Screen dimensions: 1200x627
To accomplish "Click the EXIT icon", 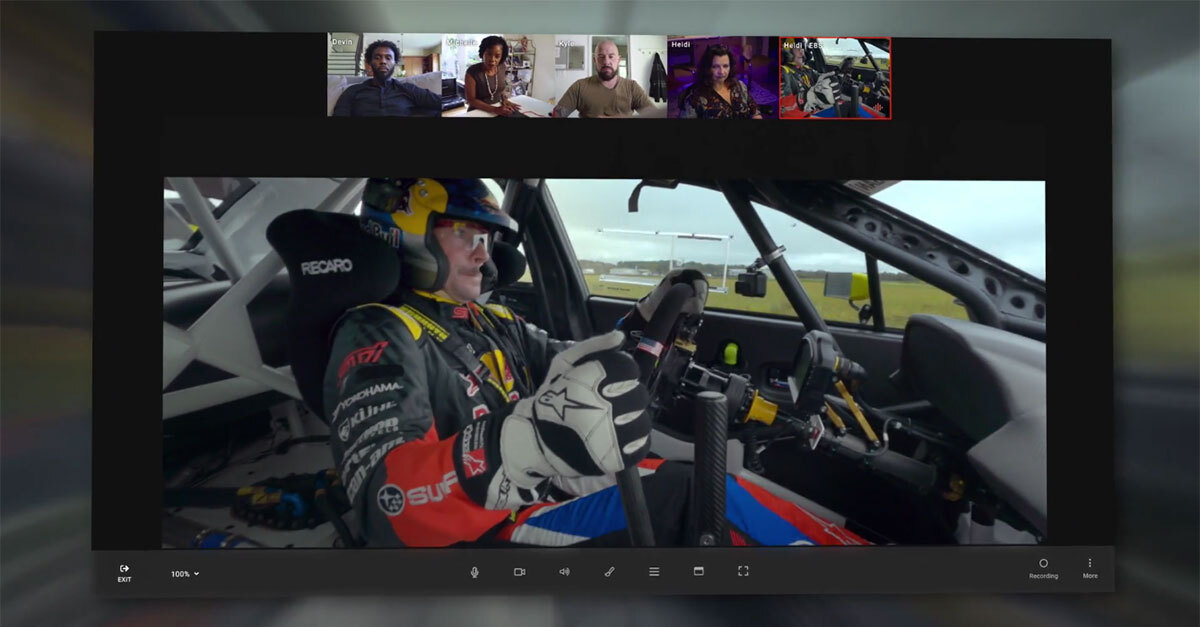I will tap(124, 572).
